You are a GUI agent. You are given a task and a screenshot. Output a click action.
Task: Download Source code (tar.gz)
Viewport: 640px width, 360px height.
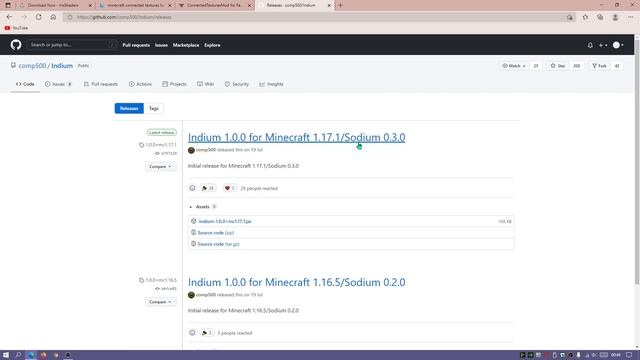tap(218, 244)
